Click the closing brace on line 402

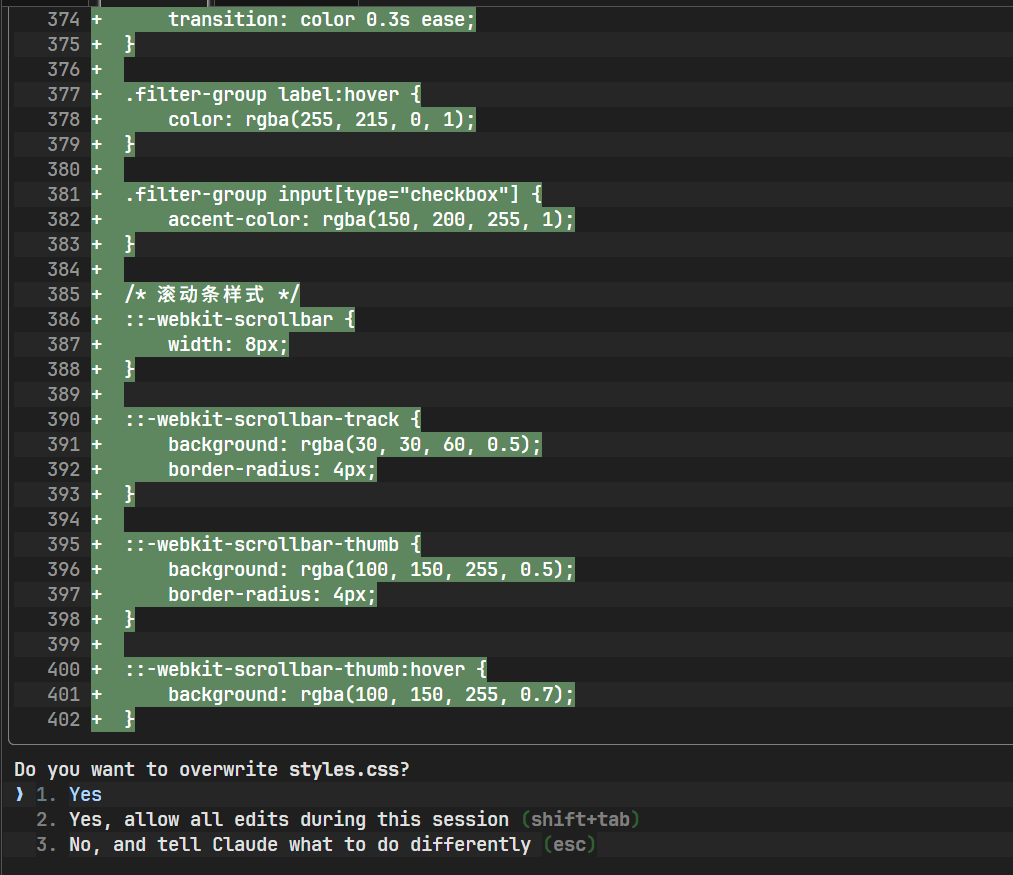coord(130,719)
